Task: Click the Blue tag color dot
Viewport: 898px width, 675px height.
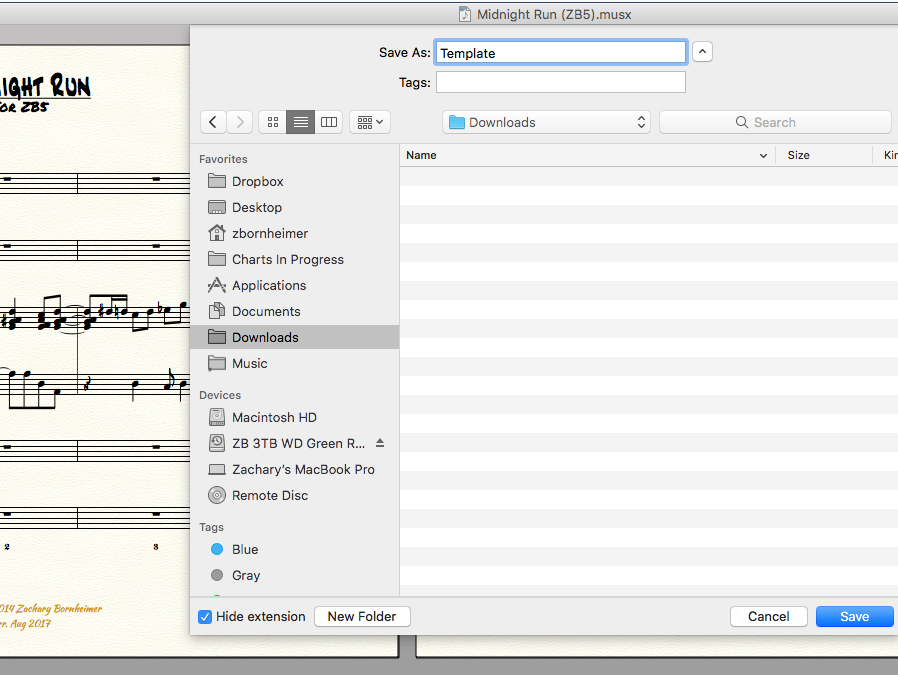Action: coord(217,549)
